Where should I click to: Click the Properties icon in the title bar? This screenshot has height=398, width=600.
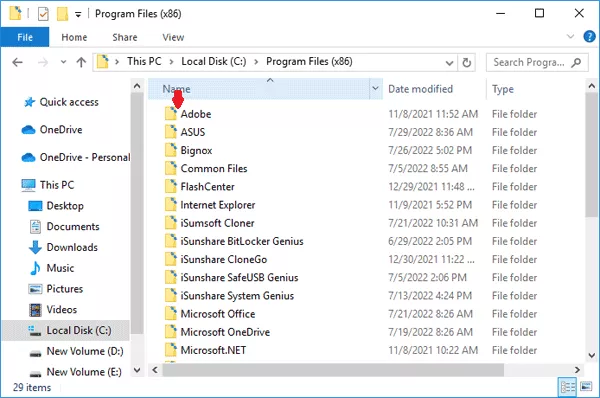[43, 14]
